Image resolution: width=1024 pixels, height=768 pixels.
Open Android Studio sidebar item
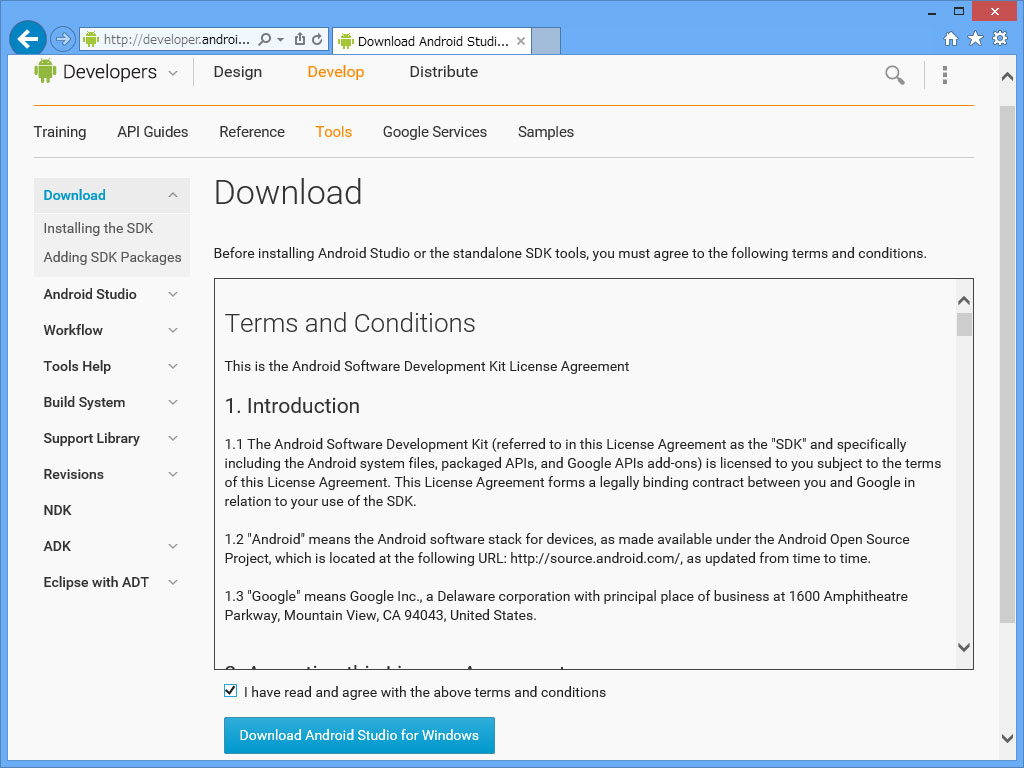coord(90,295)
